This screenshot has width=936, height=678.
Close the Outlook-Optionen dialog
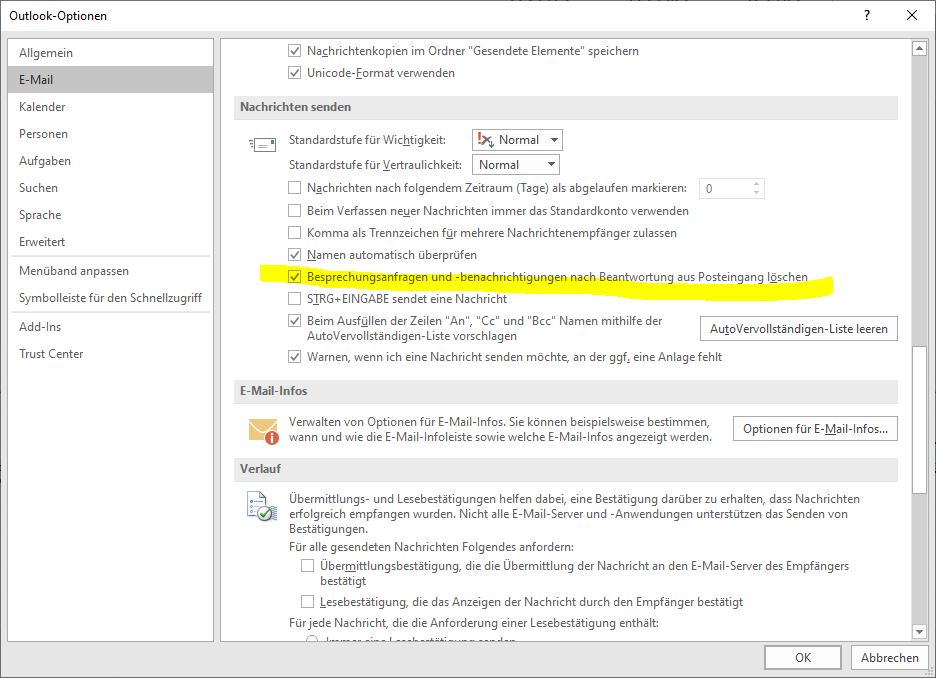[x=912, y=16]
